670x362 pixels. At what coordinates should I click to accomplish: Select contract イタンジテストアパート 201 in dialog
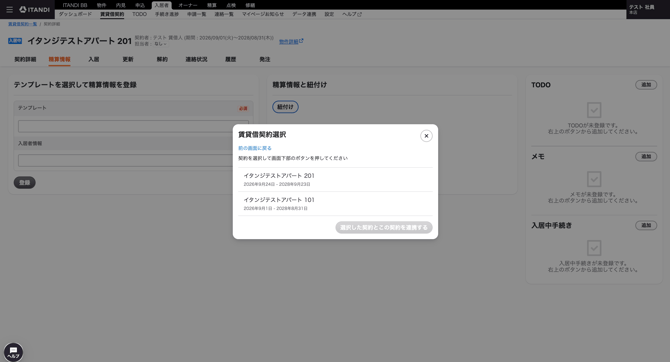[335, 180]
